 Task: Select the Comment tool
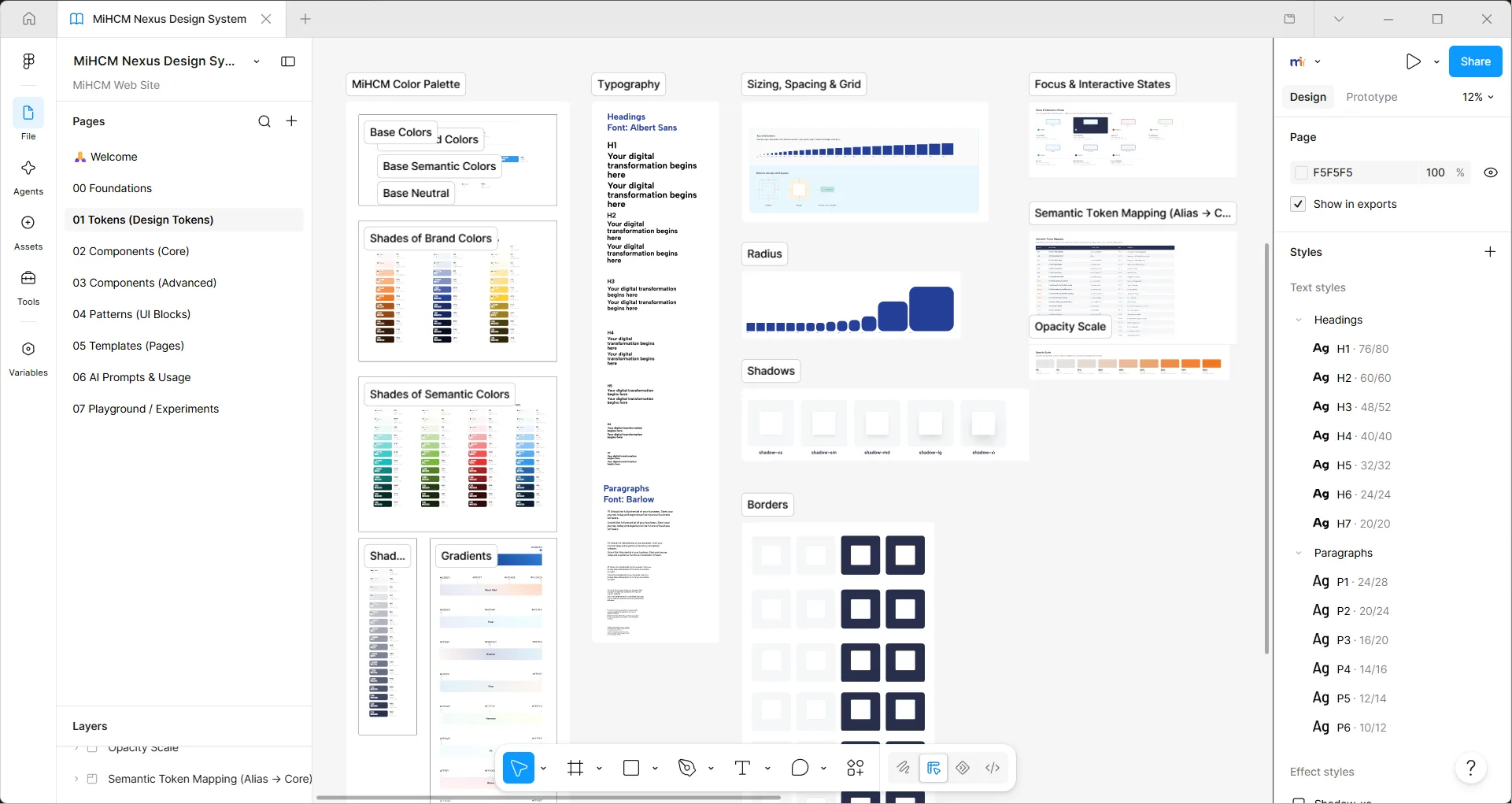click(800, 768)
